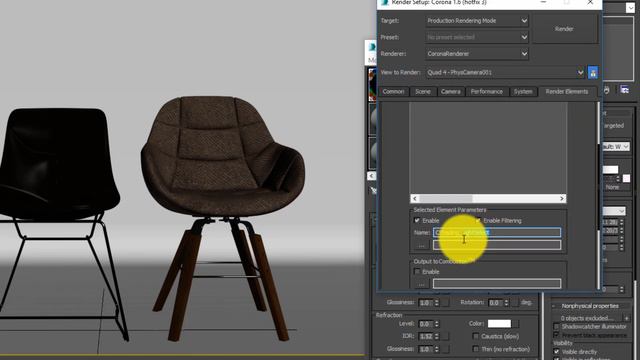640x360 pixels.
Task: Switch to the Scene tab
Action: [x=423, y=91]
